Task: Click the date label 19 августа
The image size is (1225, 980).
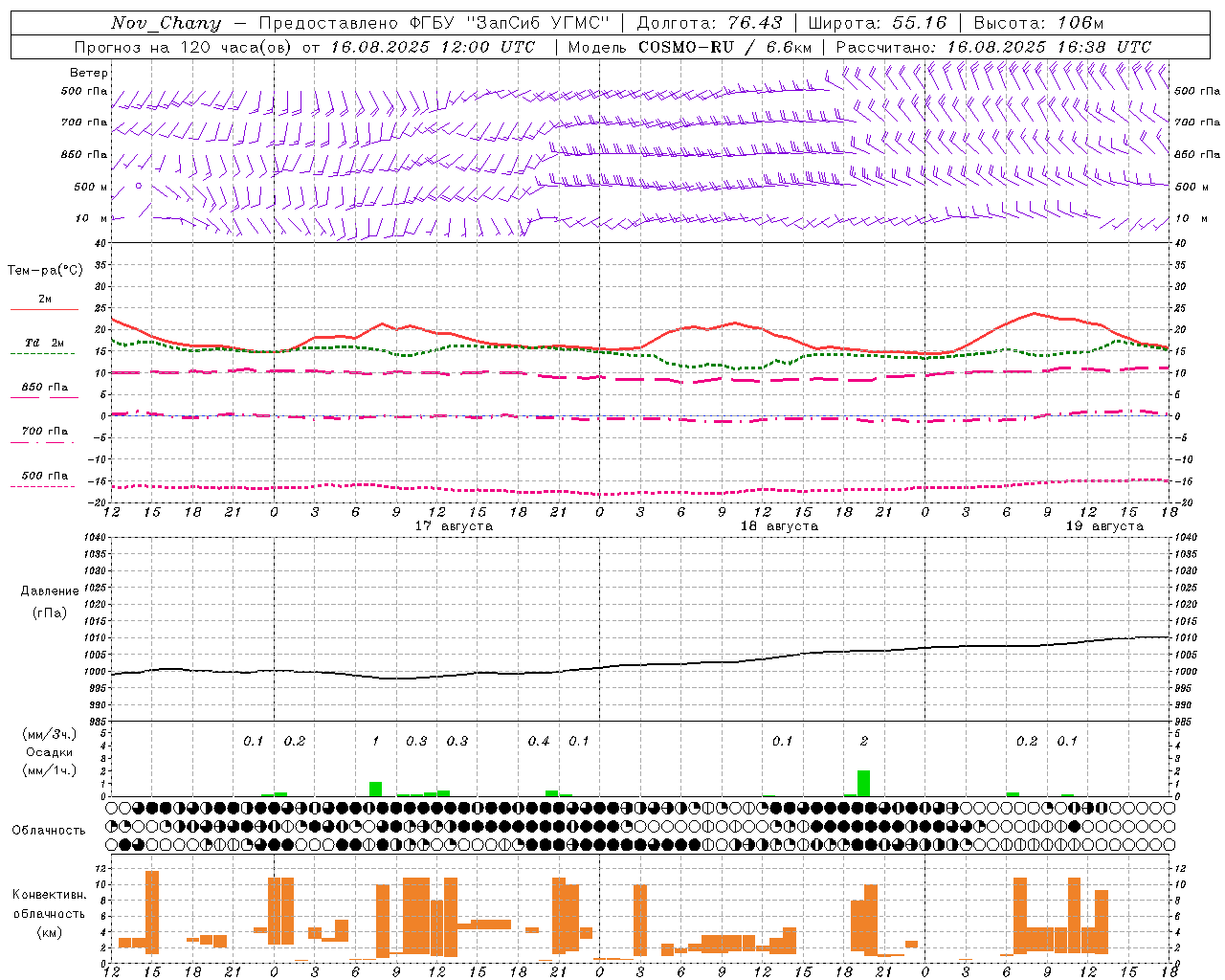Action: [x=1104, y=526]
